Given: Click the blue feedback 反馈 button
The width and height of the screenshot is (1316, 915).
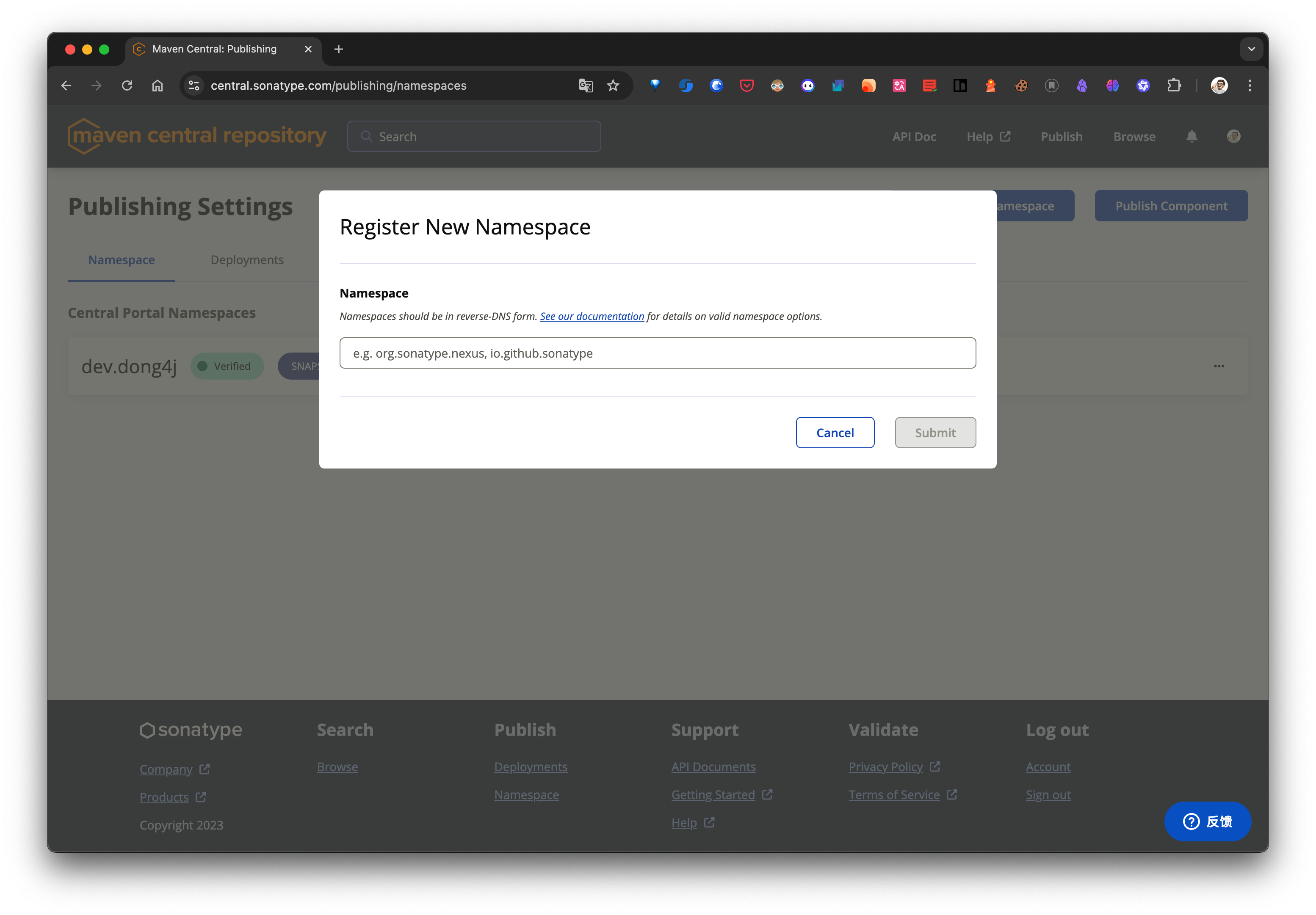Looking at the screenshot, I should click(x=1207, y=821).
